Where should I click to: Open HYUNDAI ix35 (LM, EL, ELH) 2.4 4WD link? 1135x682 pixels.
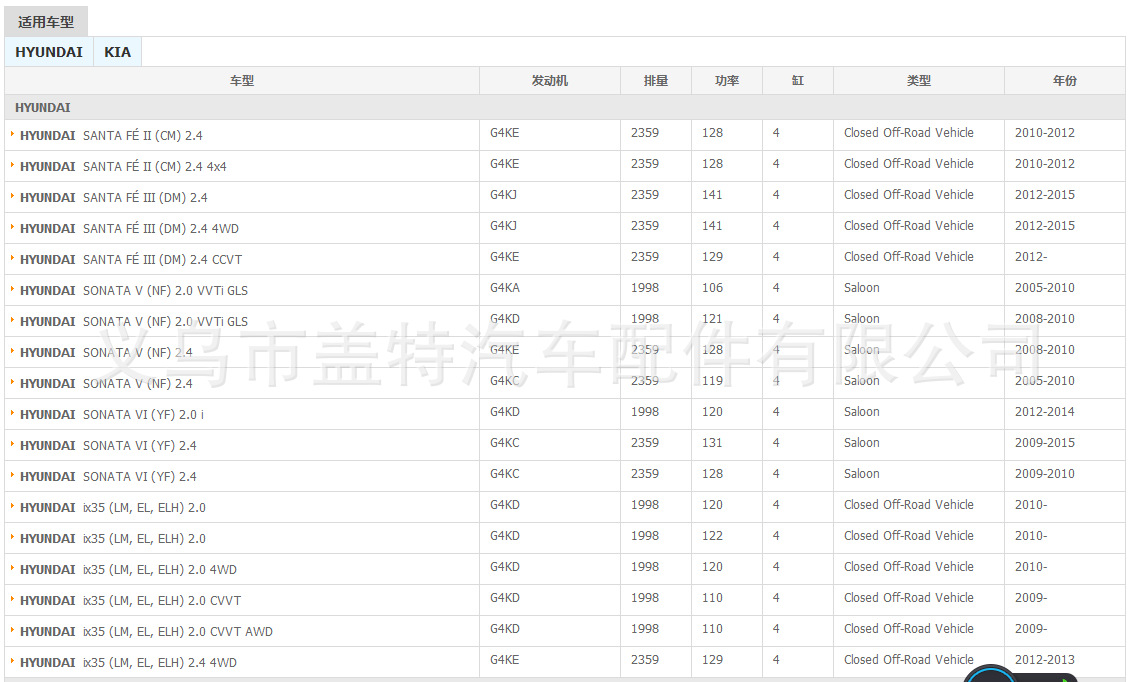click(x=128, y=663)
